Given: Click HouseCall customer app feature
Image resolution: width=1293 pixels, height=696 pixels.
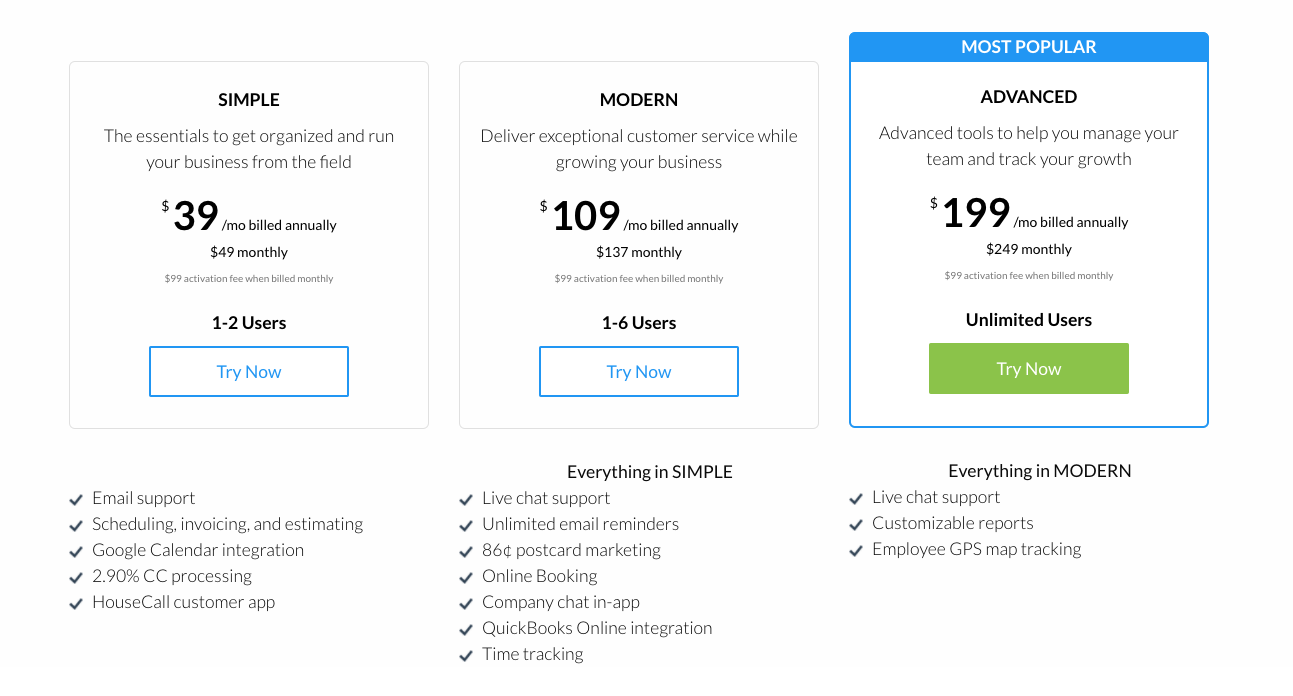Looking at the screenshot, I should (183, 602).
